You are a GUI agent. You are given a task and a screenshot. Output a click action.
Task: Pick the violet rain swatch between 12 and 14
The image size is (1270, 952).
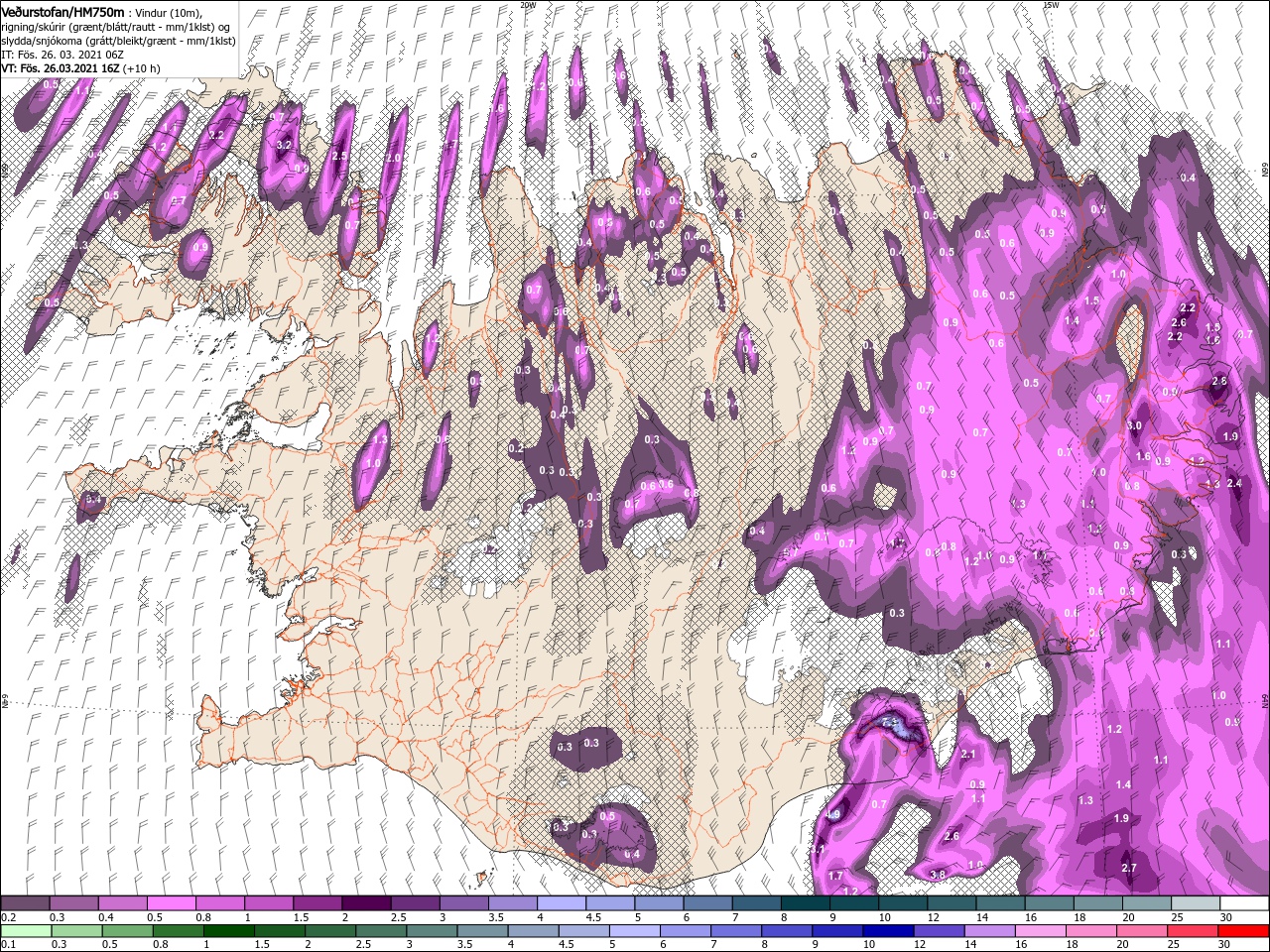click(939, 931)
